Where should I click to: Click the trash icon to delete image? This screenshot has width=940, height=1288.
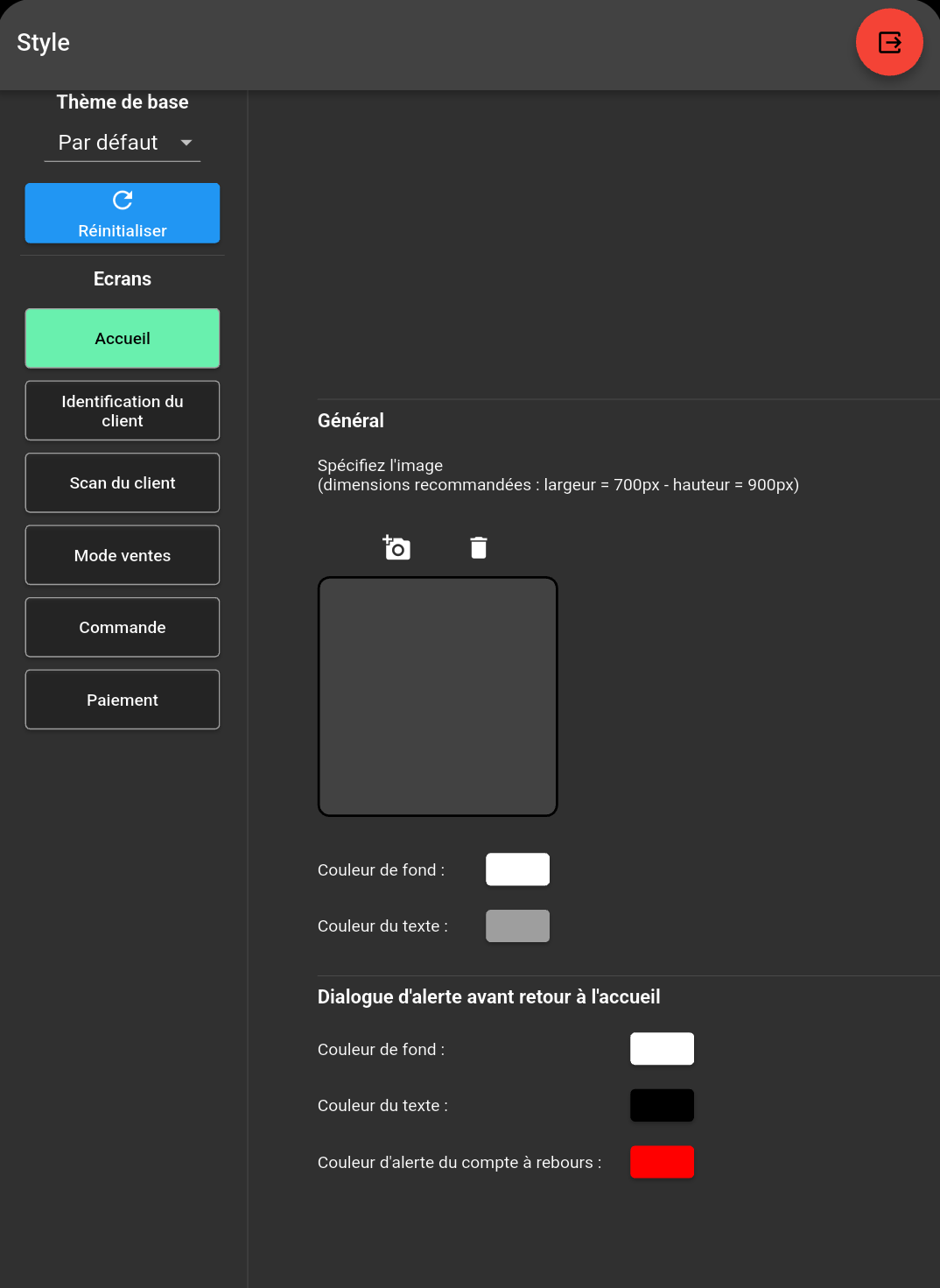(478, 547)
